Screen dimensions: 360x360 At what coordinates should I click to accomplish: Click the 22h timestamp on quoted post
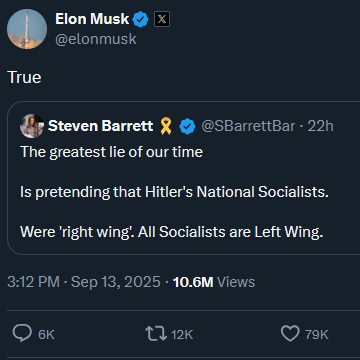point(320,126)
